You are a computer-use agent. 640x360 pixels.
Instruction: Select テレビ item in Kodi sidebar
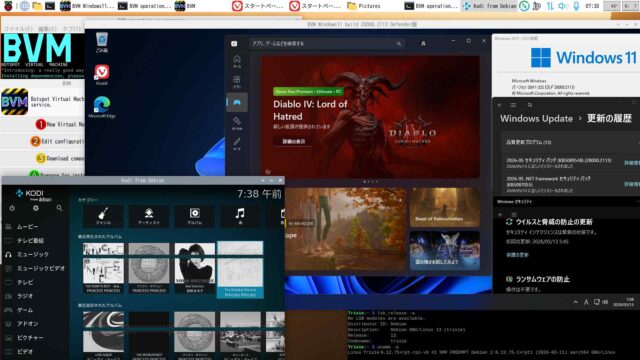25,282
